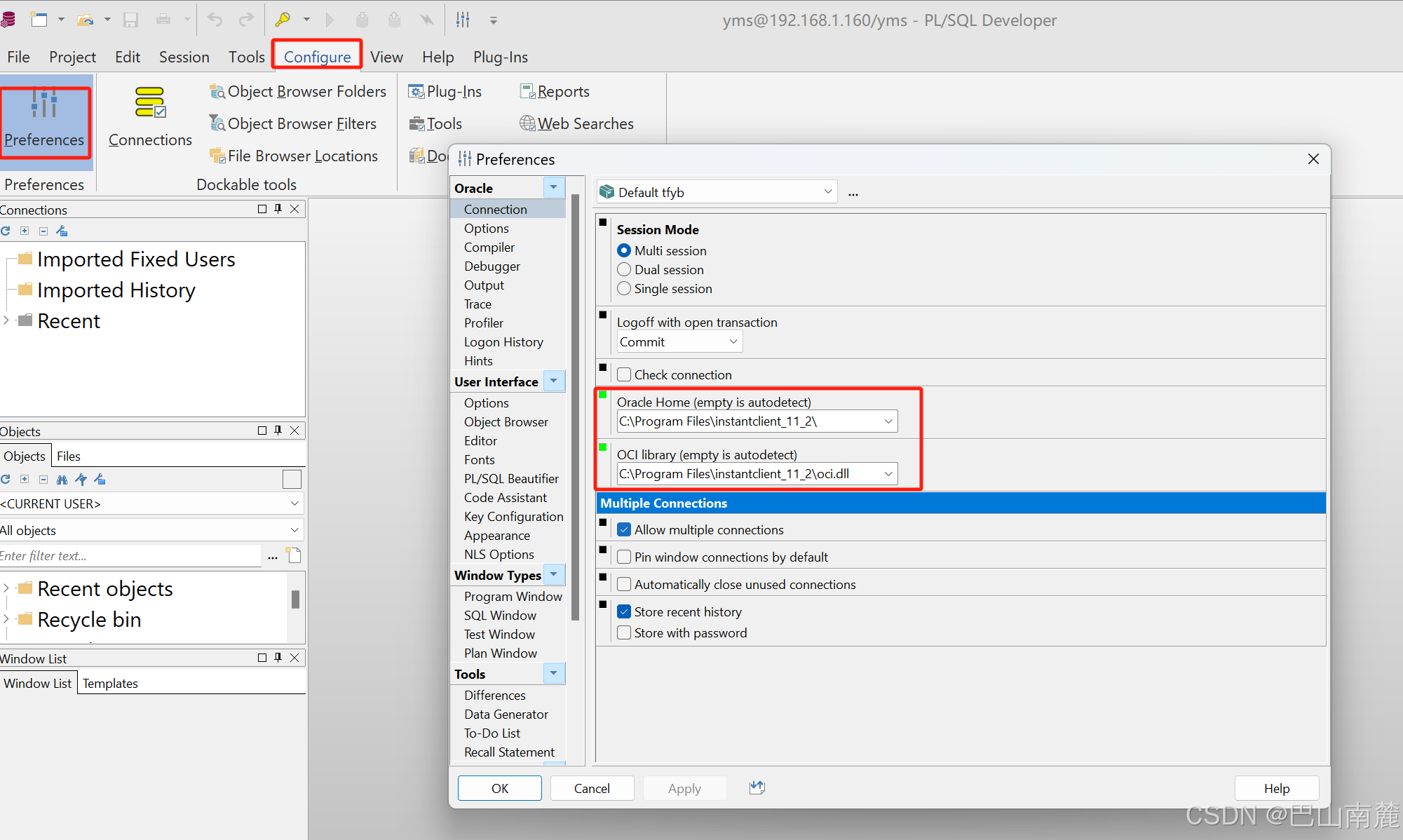Select Dual session radio button
1403x840 pixels.
click(624, 269)
